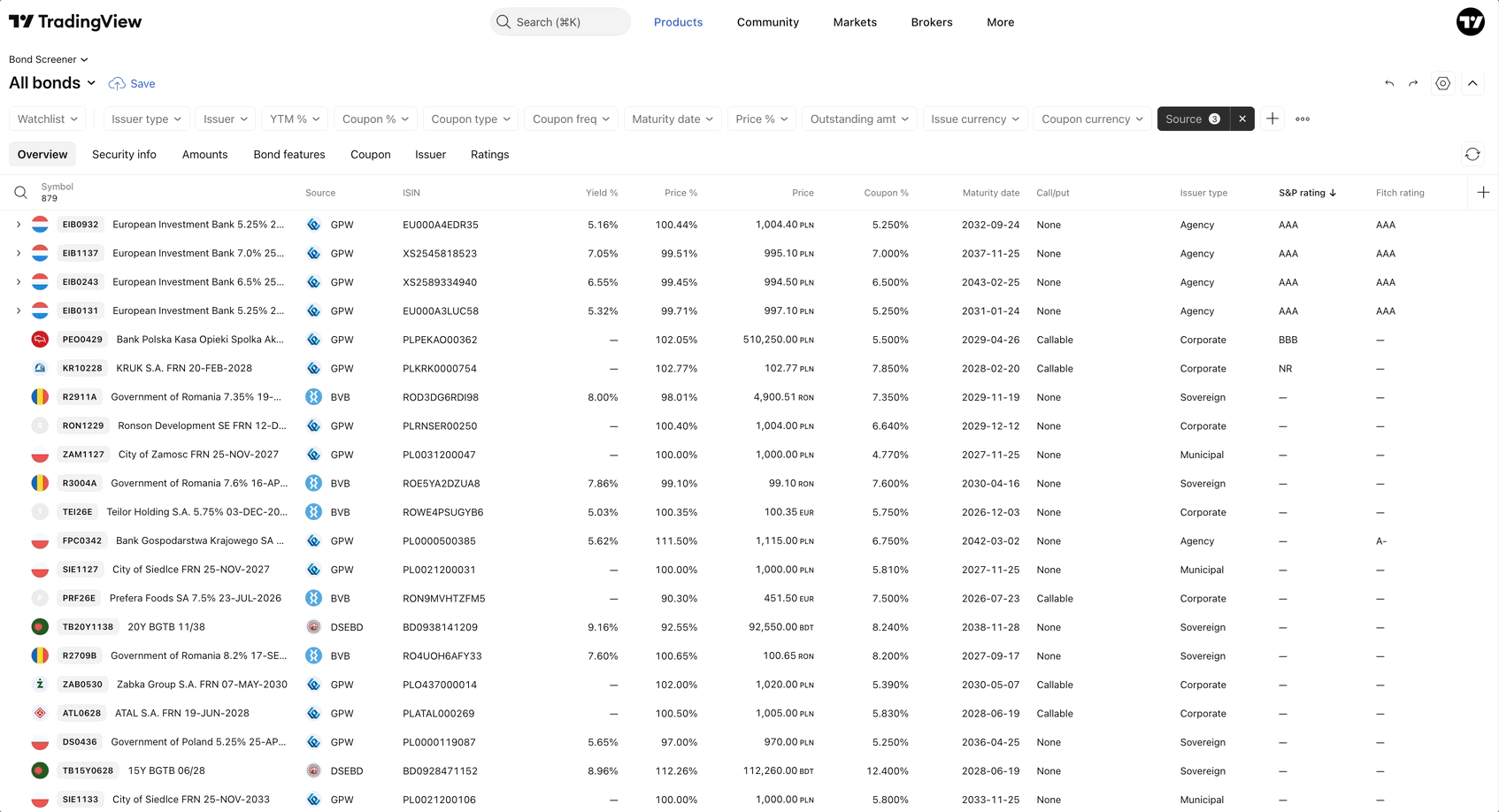The width and height of the screenshot is (1499, 812).
Task: Click the Romania flag for R2911A
Action: click(x=40, y=397)
